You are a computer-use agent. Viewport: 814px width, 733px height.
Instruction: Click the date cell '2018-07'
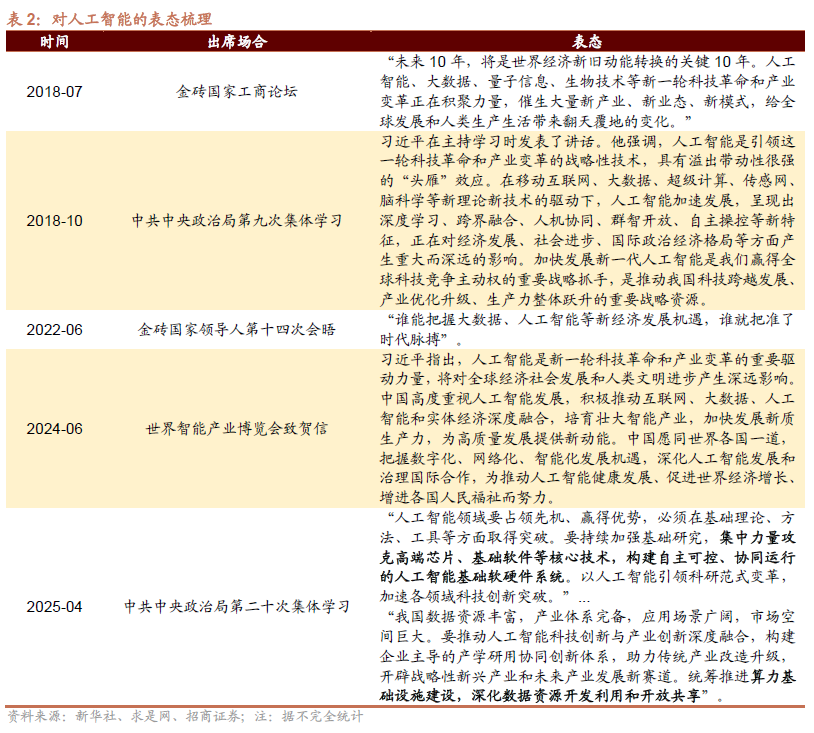click(x=55, y=92)
